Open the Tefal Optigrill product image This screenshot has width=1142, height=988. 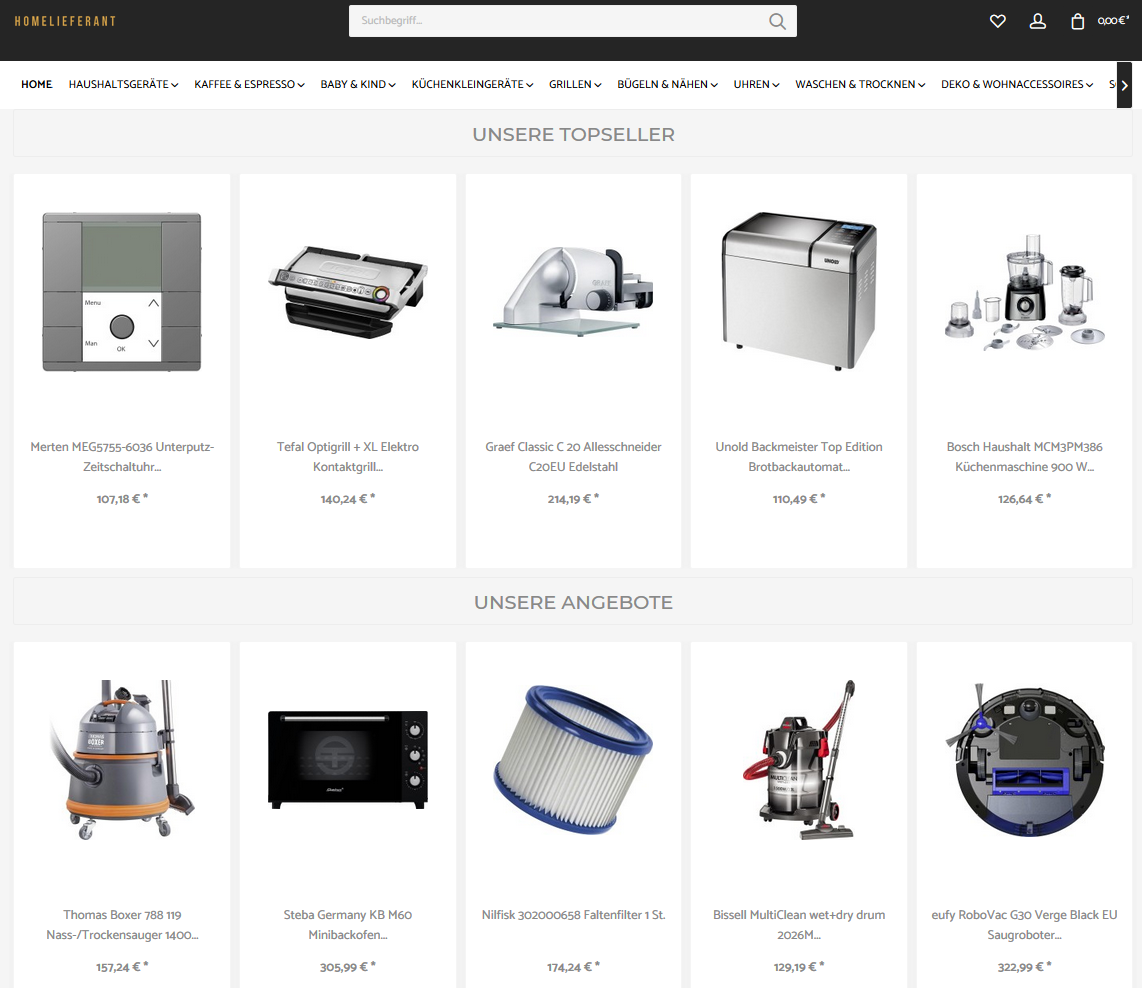348,292
